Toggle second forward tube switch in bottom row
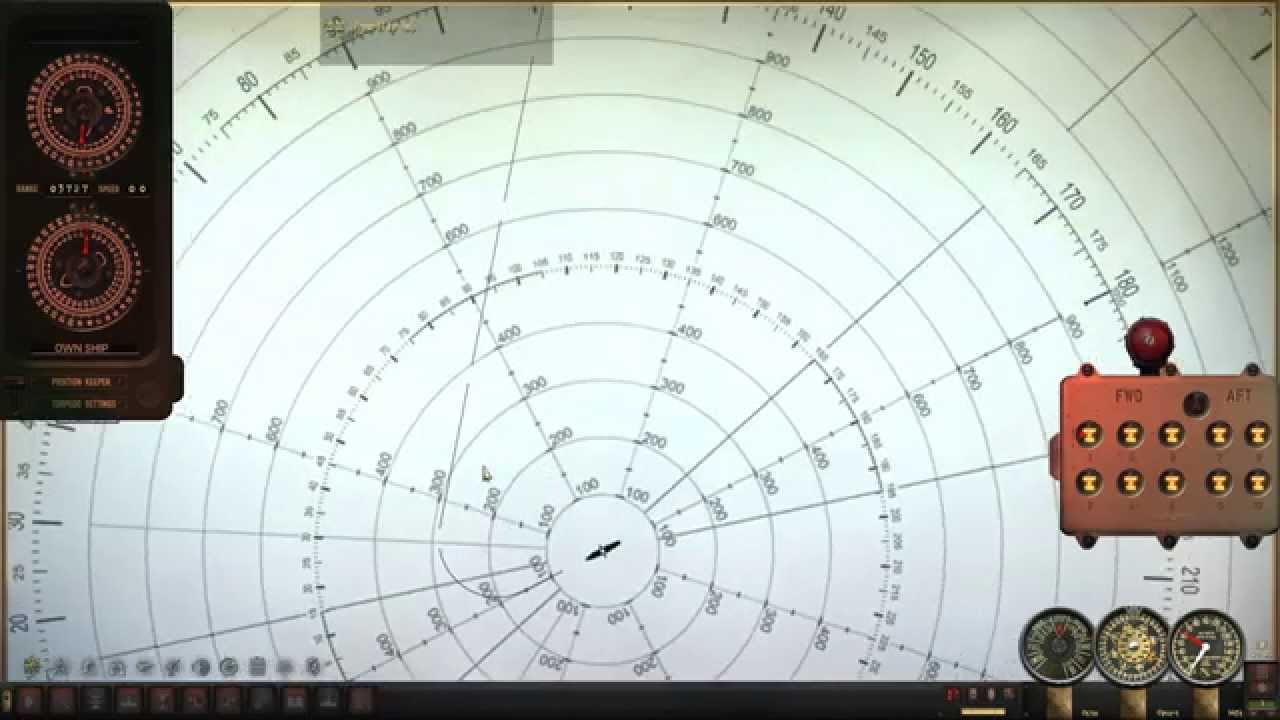1280x720 pixels. pos(1130,482)
